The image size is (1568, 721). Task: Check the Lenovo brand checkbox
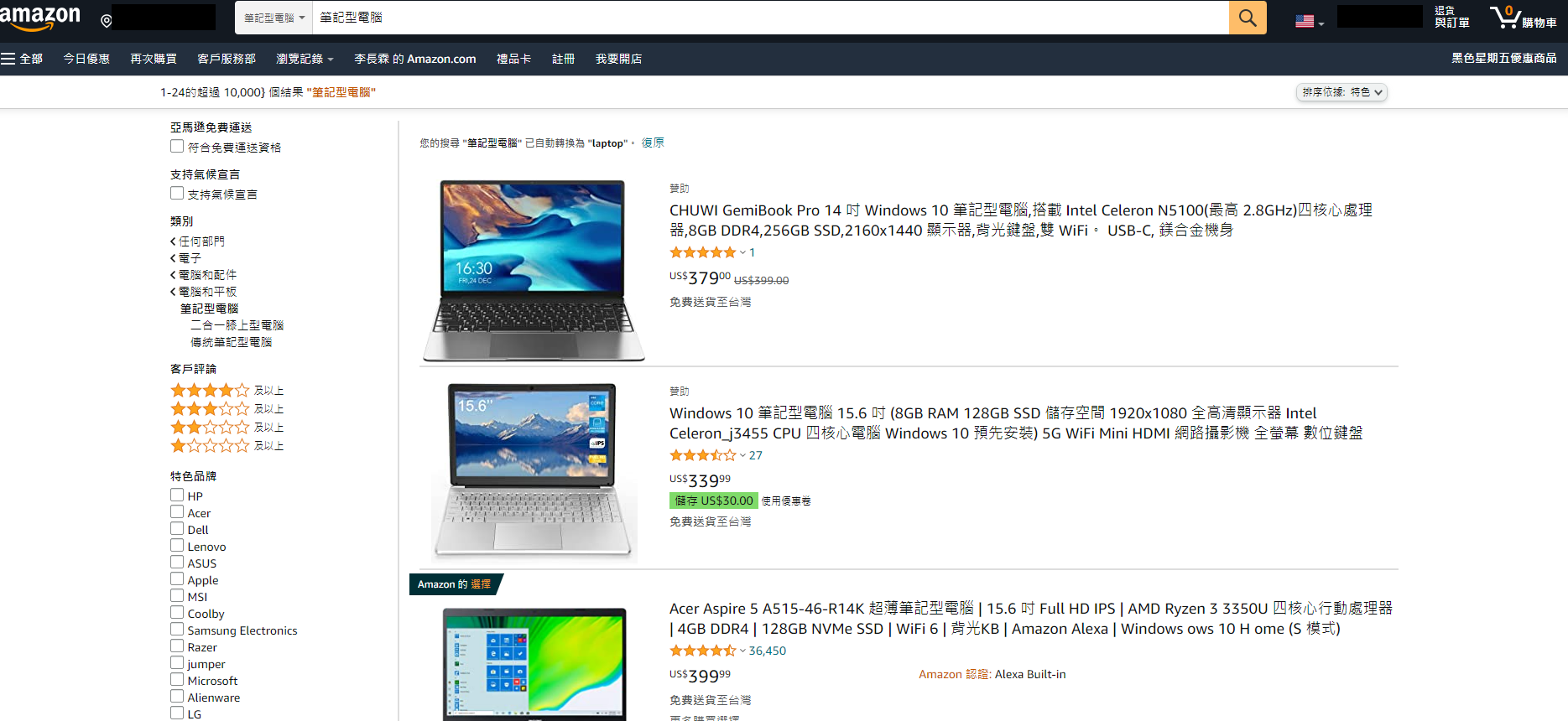point(177,545)
